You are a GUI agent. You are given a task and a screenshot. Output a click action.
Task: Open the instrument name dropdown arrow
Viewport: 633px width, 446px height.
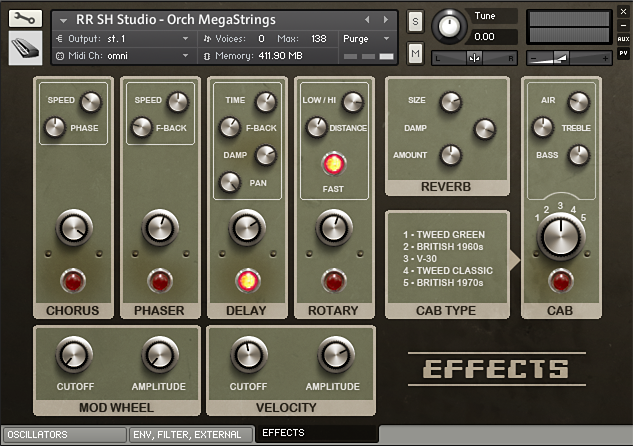click(63, 20)
